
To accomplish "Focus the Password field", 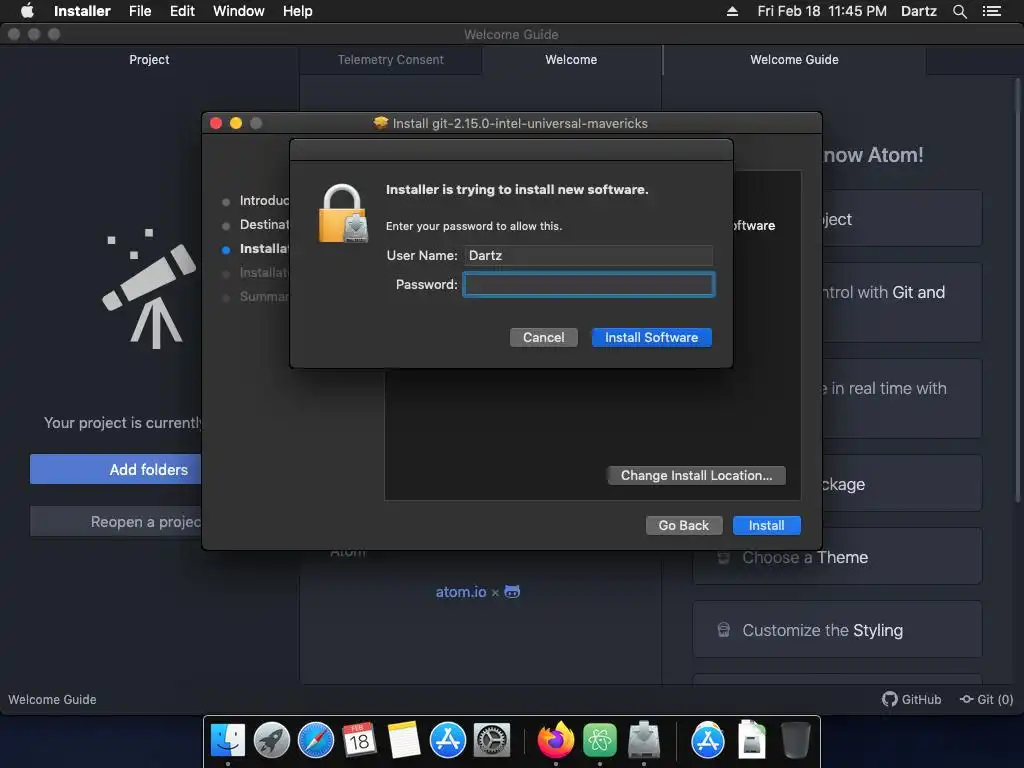I will coord(589,284).
